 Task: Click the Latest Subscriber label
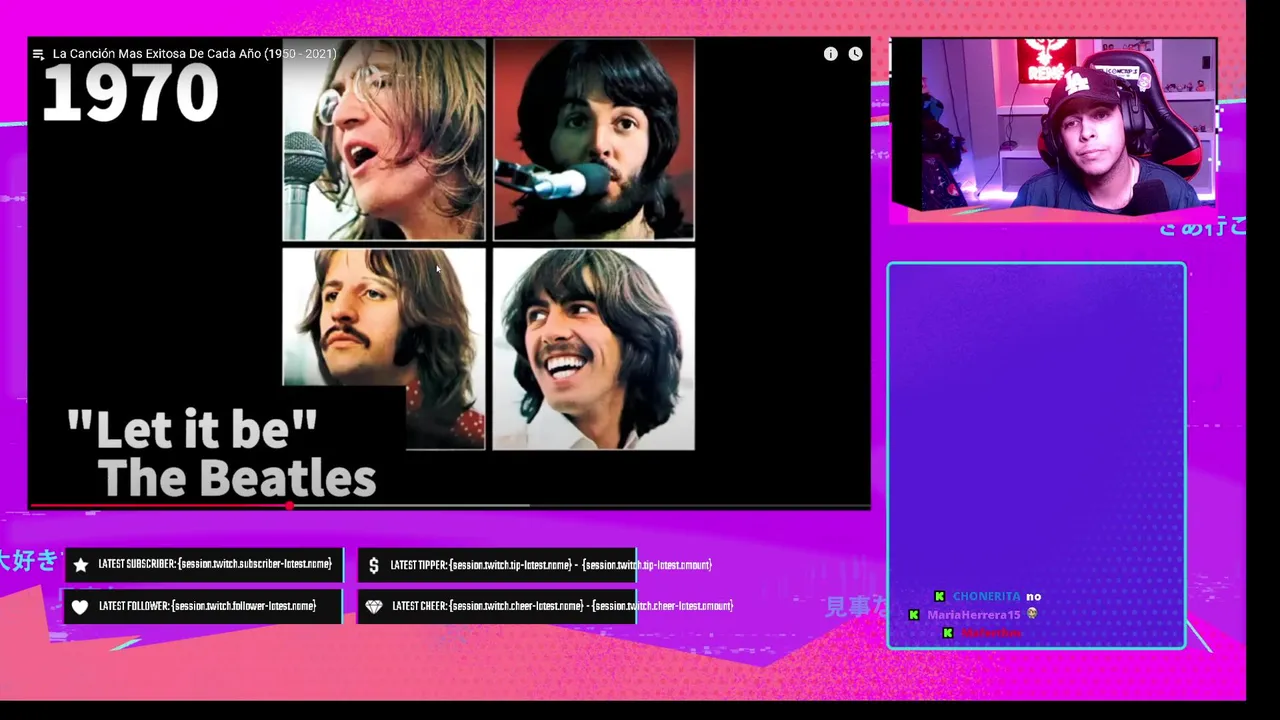coord(215,565)
